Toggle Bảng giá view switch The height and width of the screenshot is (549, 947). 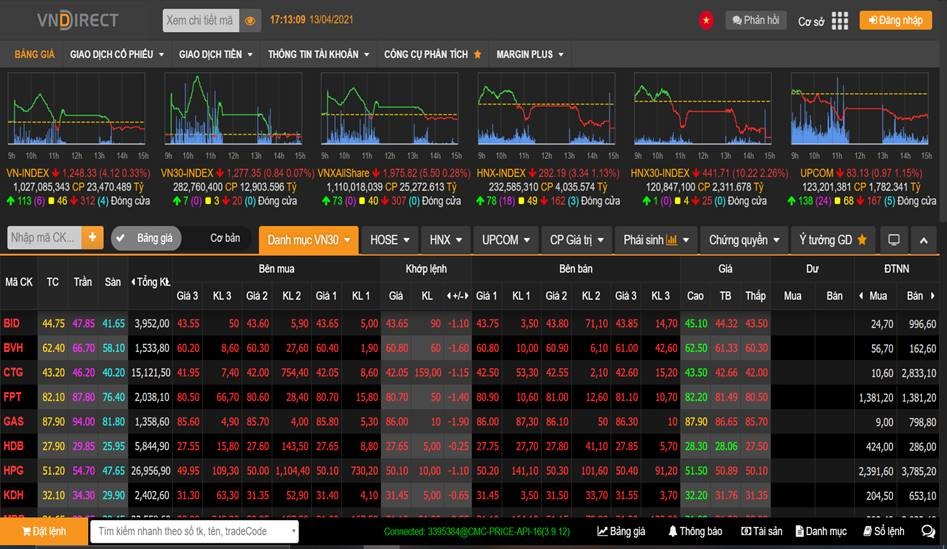(x=146, y=238)
